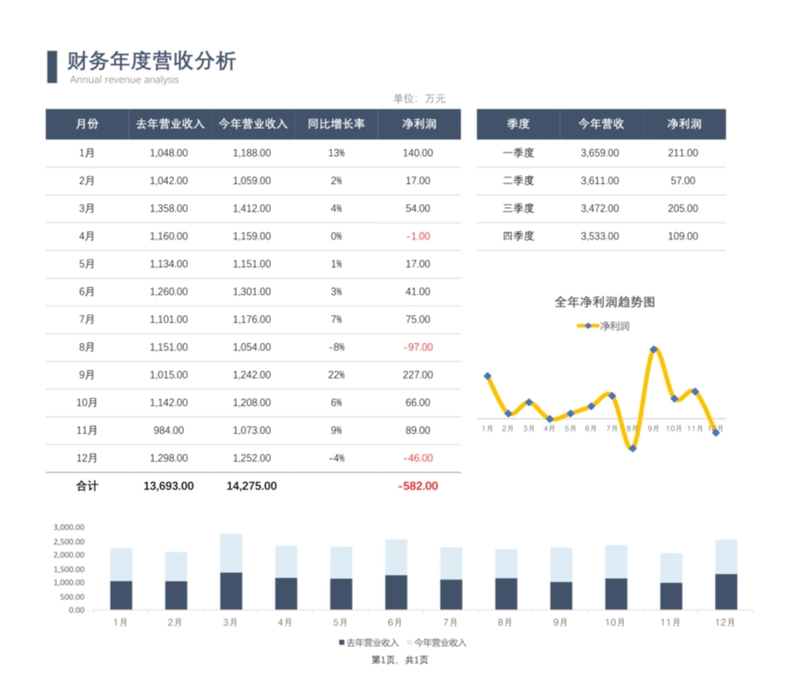This screenshot has height=697, width=800.
Task: Select the -582.00 total net profit
Action: (418, 486)
